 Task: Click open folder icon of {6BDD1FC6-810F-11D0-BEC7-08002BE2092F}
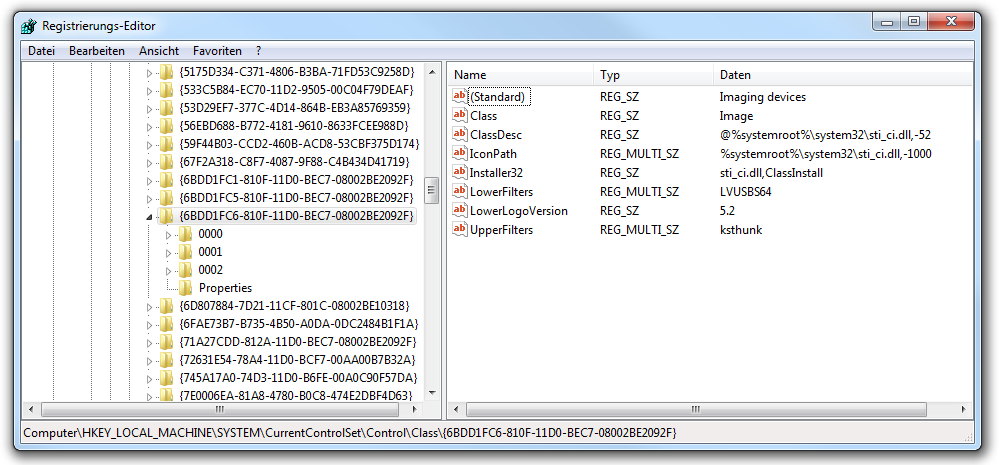click(166, 216)
